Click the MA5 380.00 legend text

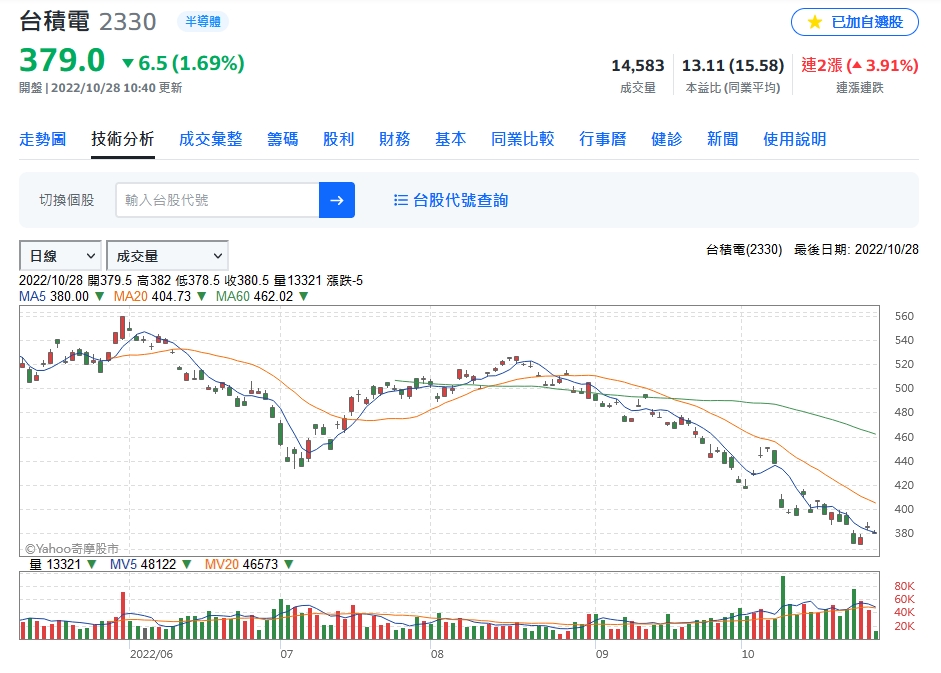click(x=54, y=297)
